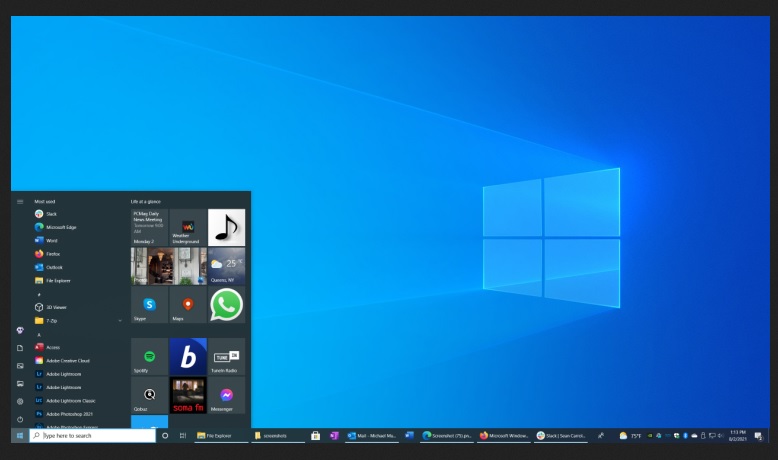Jump to letter 'A' index in app list
Screen dimensions: 778x460
[39, 334]
